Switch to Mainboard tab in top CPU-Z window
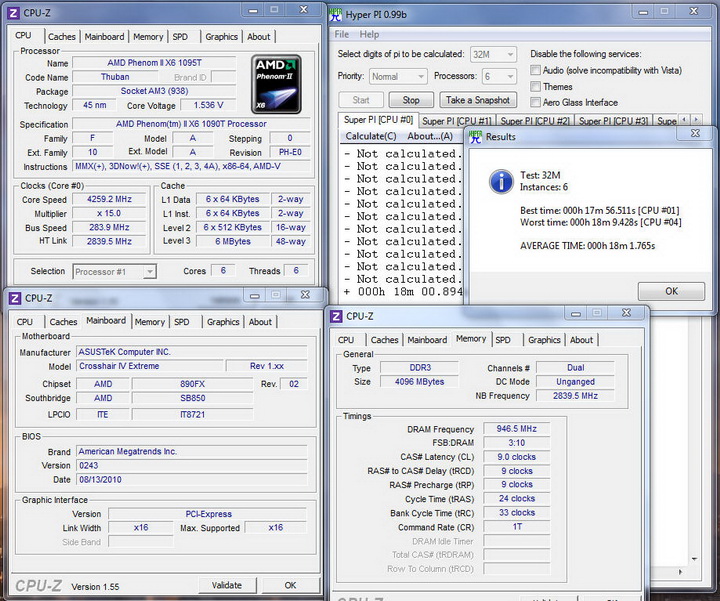This screenshot has width=720, height=601. click(104, 37)
